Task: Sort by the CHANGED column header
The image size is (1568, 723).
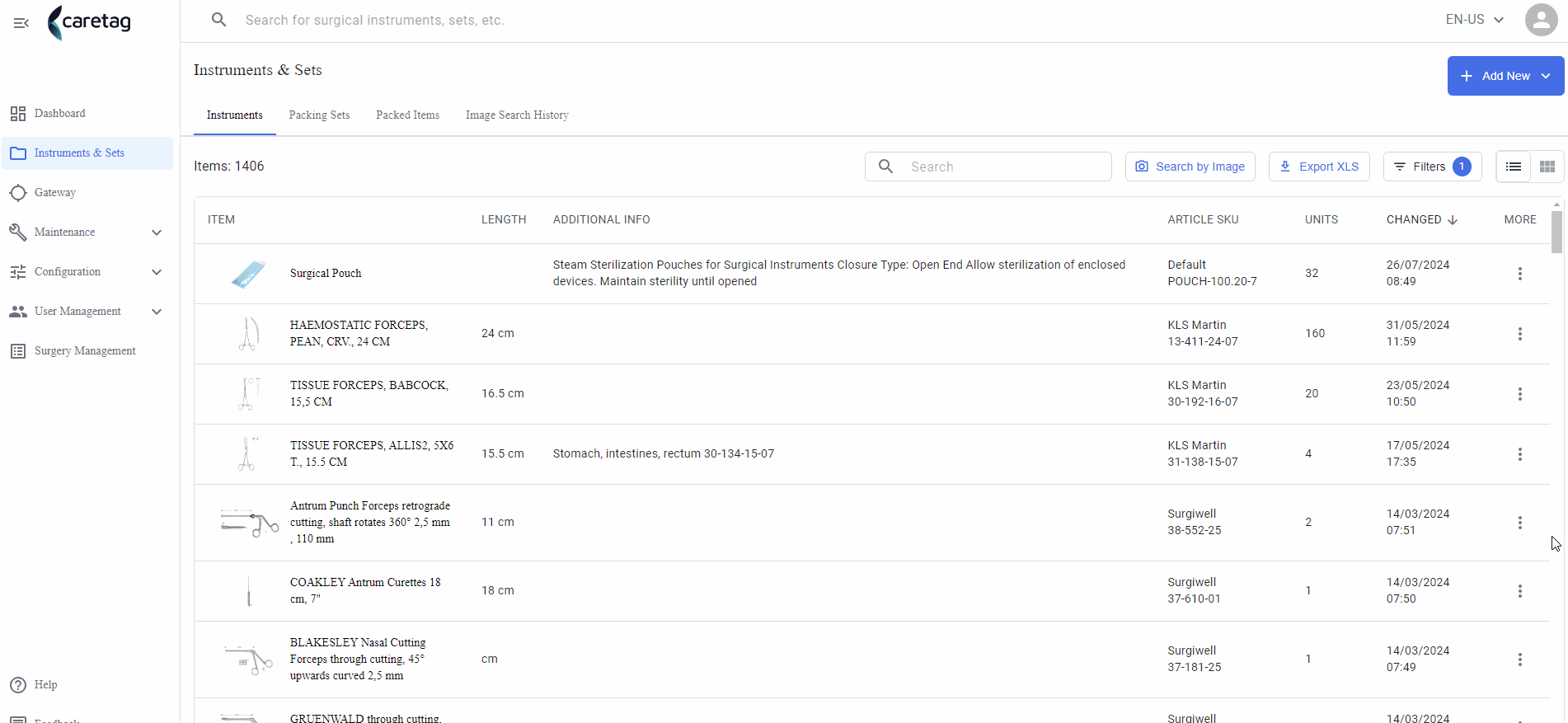Action: [1422, 220]
